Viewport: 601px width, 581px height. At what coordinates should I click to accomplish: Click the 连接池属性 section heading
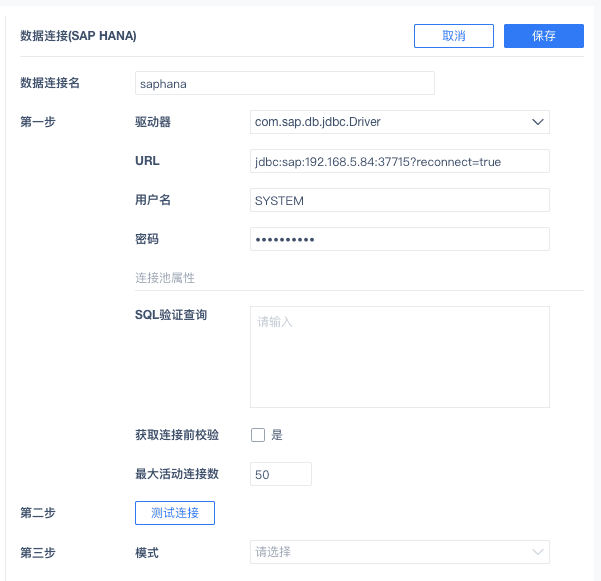pos(165,278)
